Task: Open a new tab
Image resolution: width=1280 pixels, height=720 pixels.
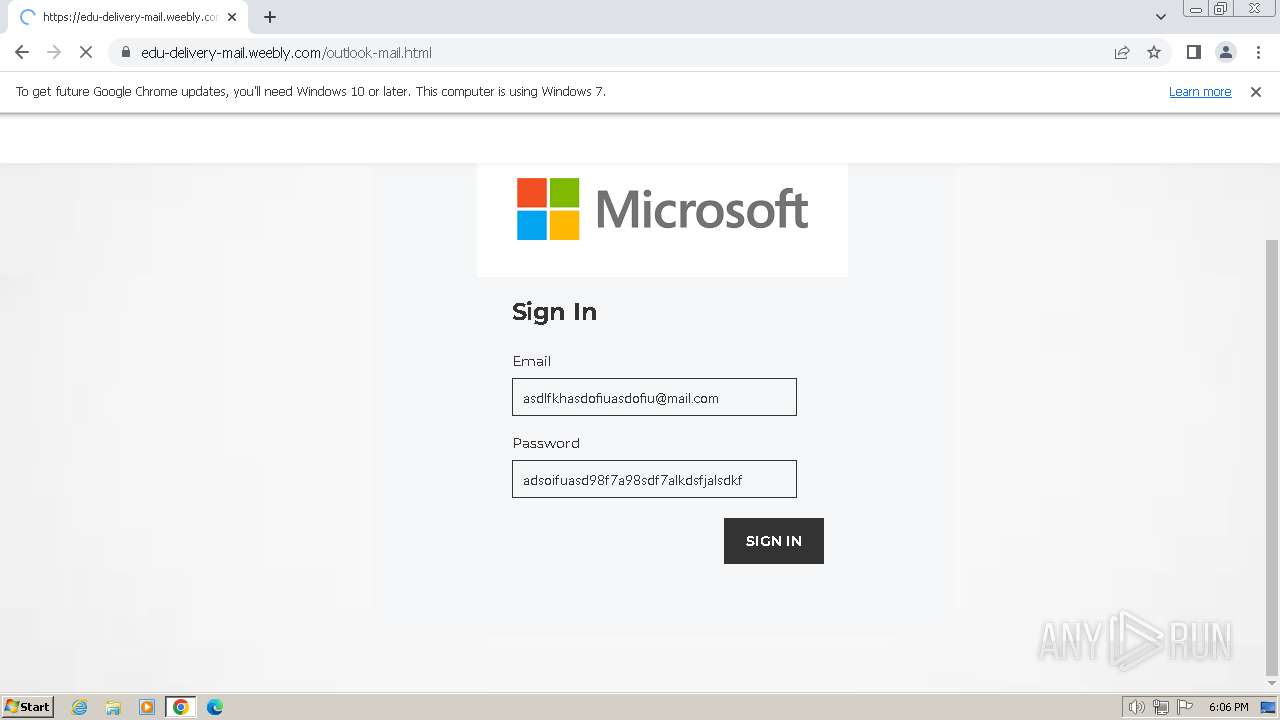Action: pos(270,17)
